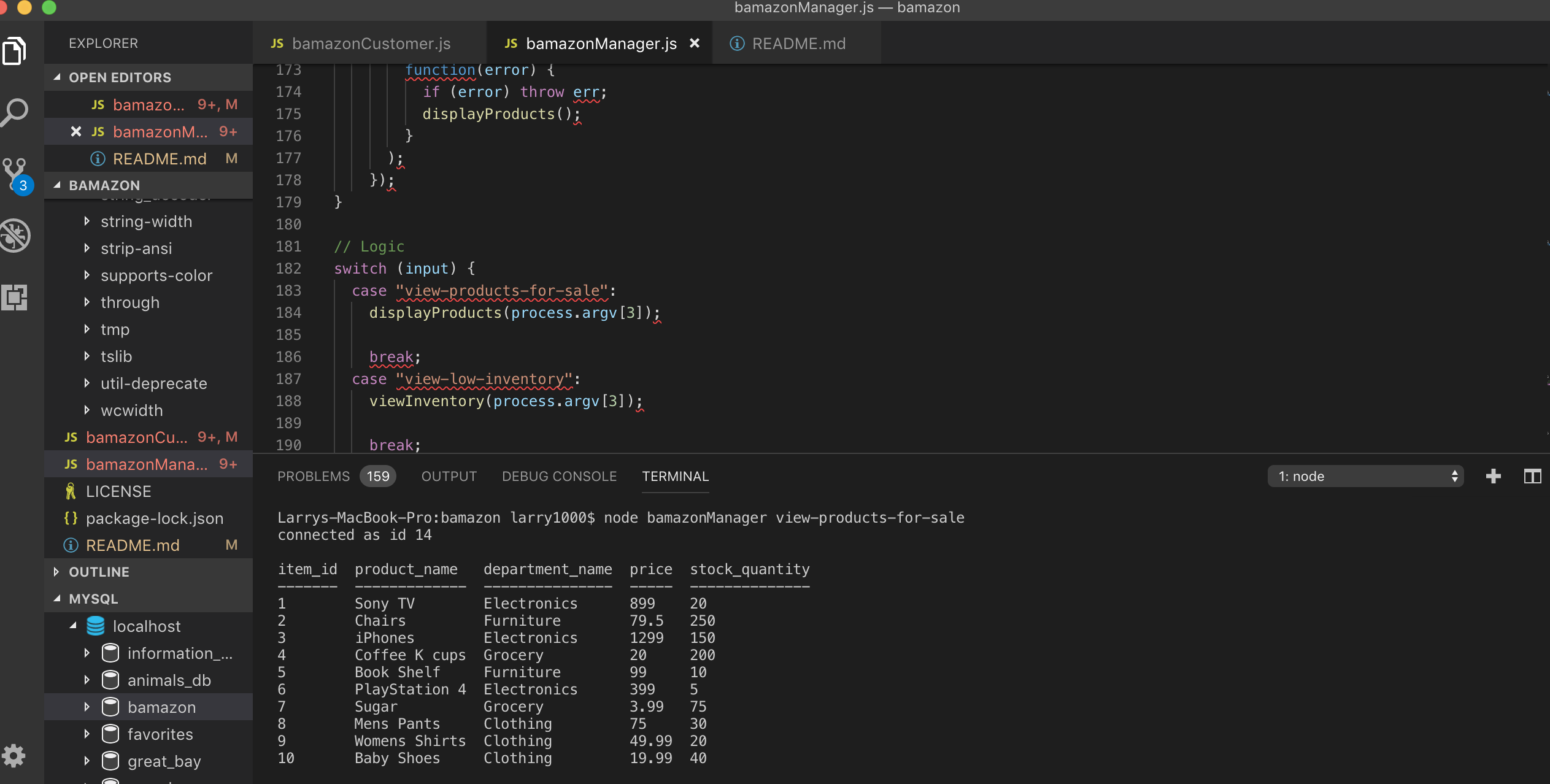
Task: Open the bamazonCustomer.js editor tab
Action: point(371,44)
